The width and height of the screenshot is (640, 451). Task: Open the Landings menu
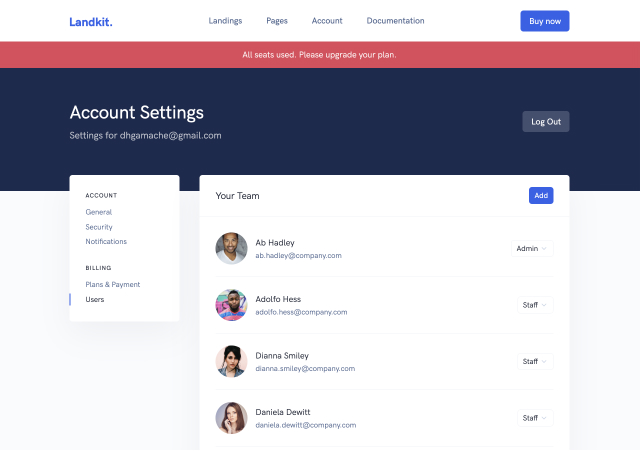(225, 21)
